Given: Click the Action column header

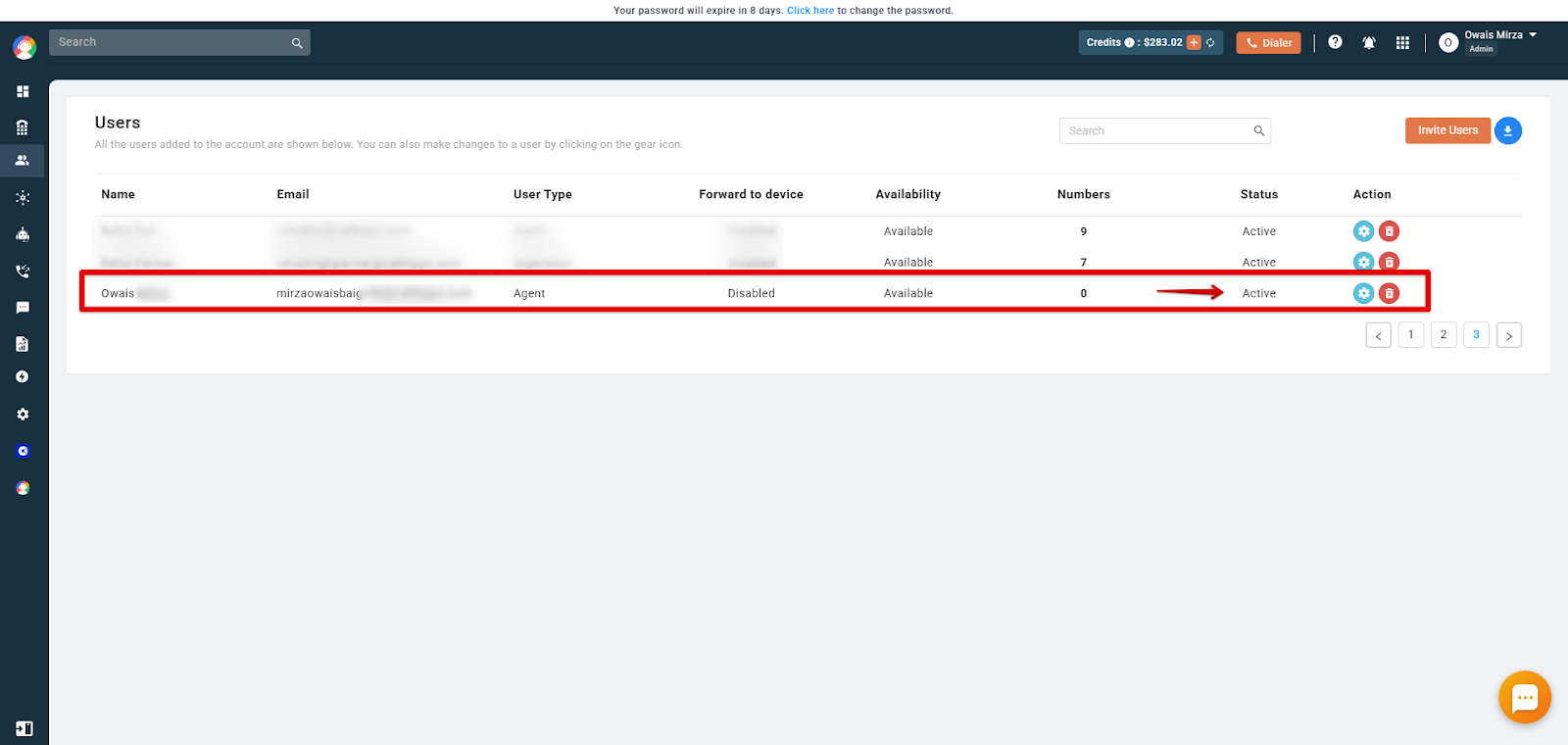Looking at the screenshot, I should pos(1372,194).
